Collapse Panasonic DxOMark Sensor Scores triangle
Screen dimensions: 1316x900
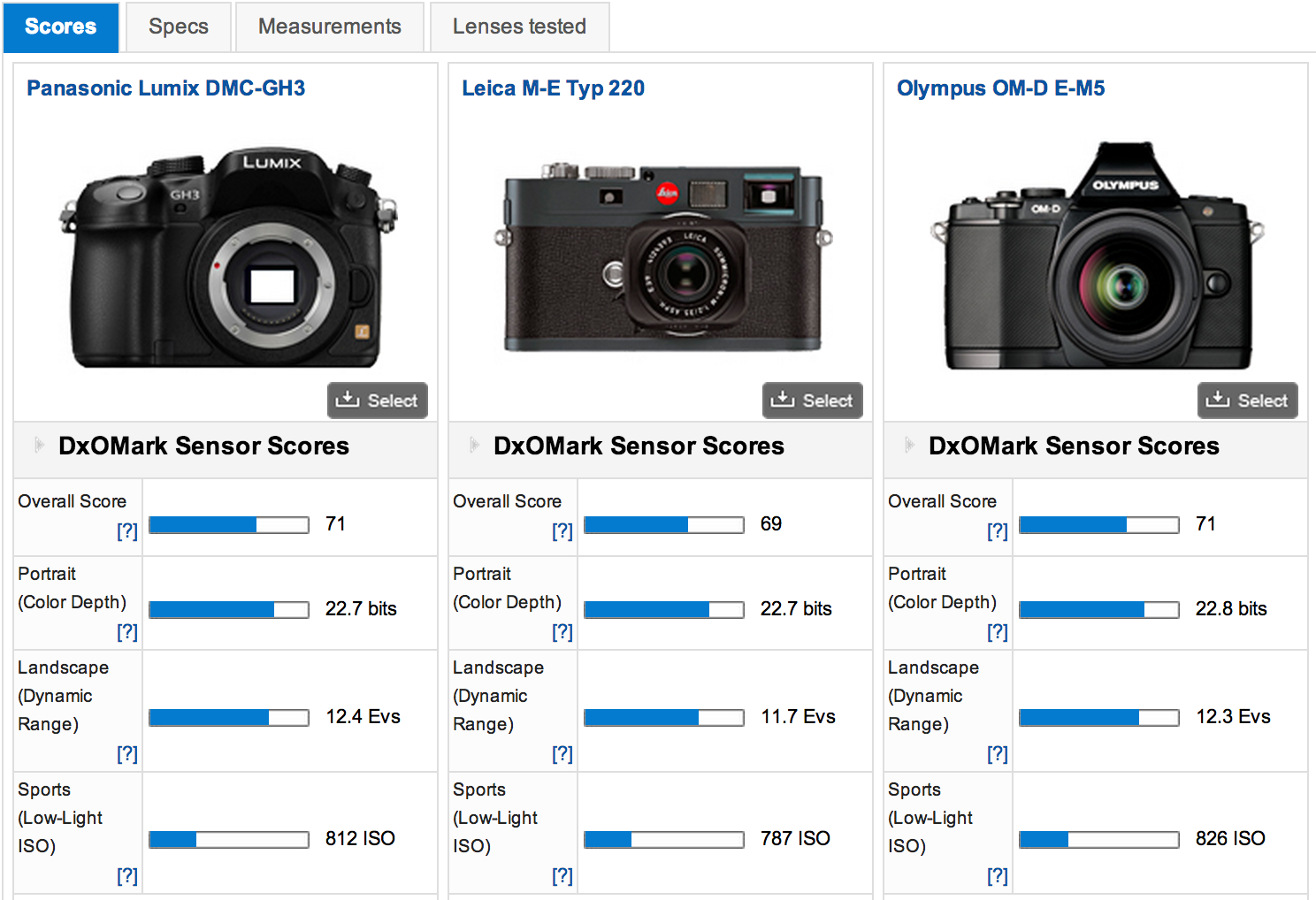[39, 445]
